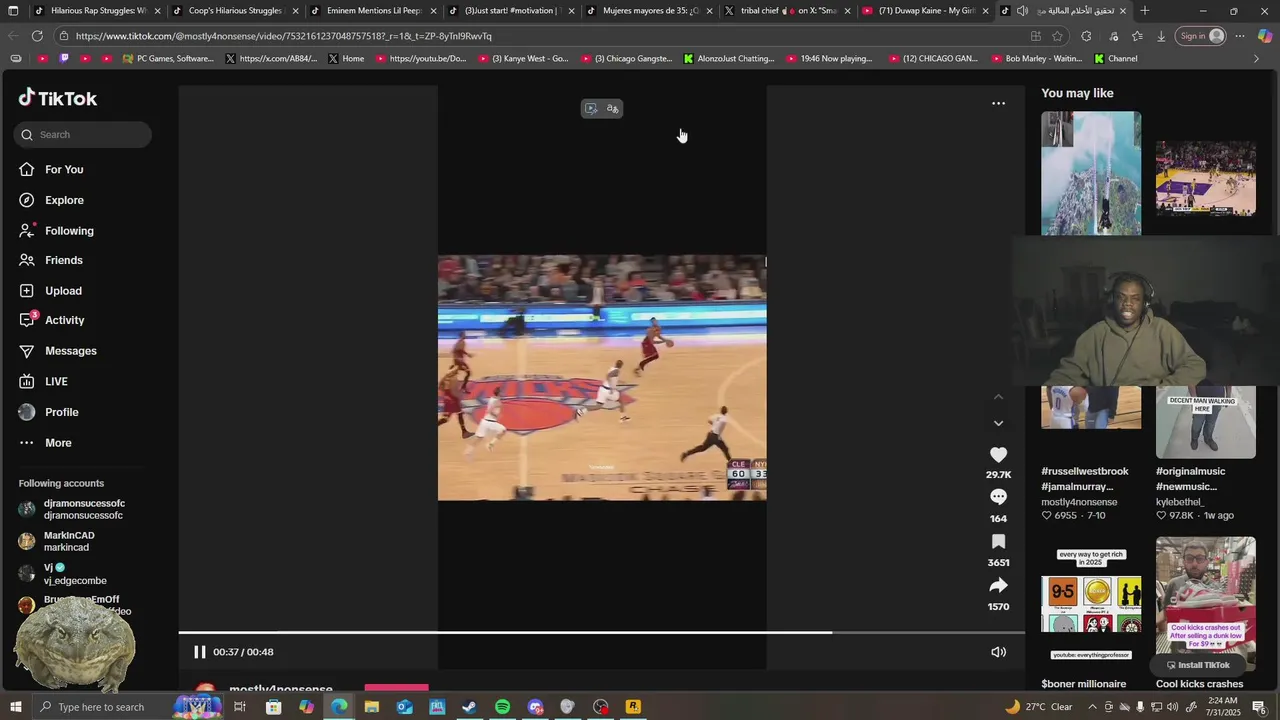Open the comments with 164 count
Image resolution: width=1280 pixels, height=720 pixels.
998,497
